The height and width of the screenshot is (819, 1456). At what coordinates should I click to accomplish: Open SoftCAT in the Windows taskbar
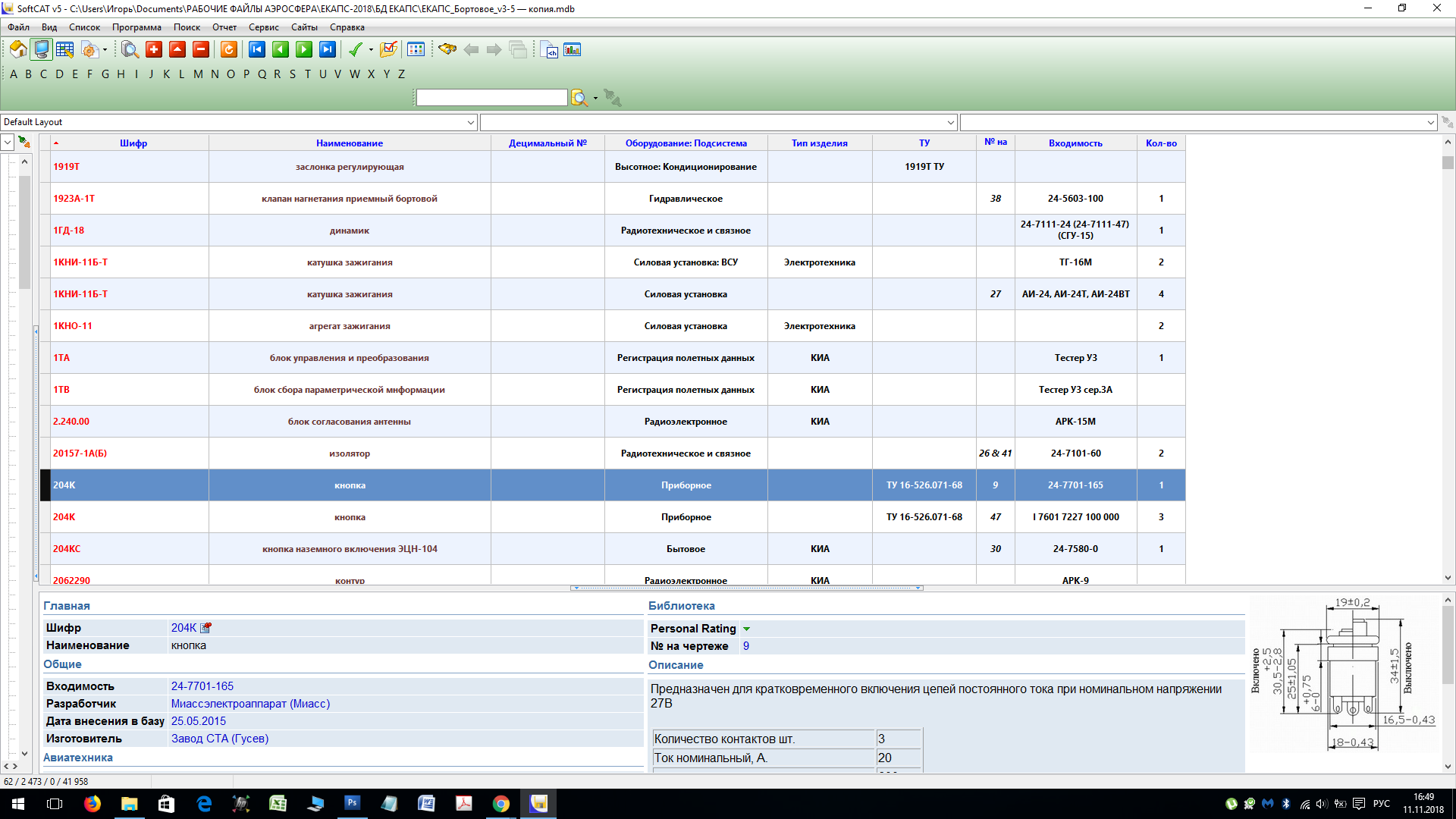point(538,804)
